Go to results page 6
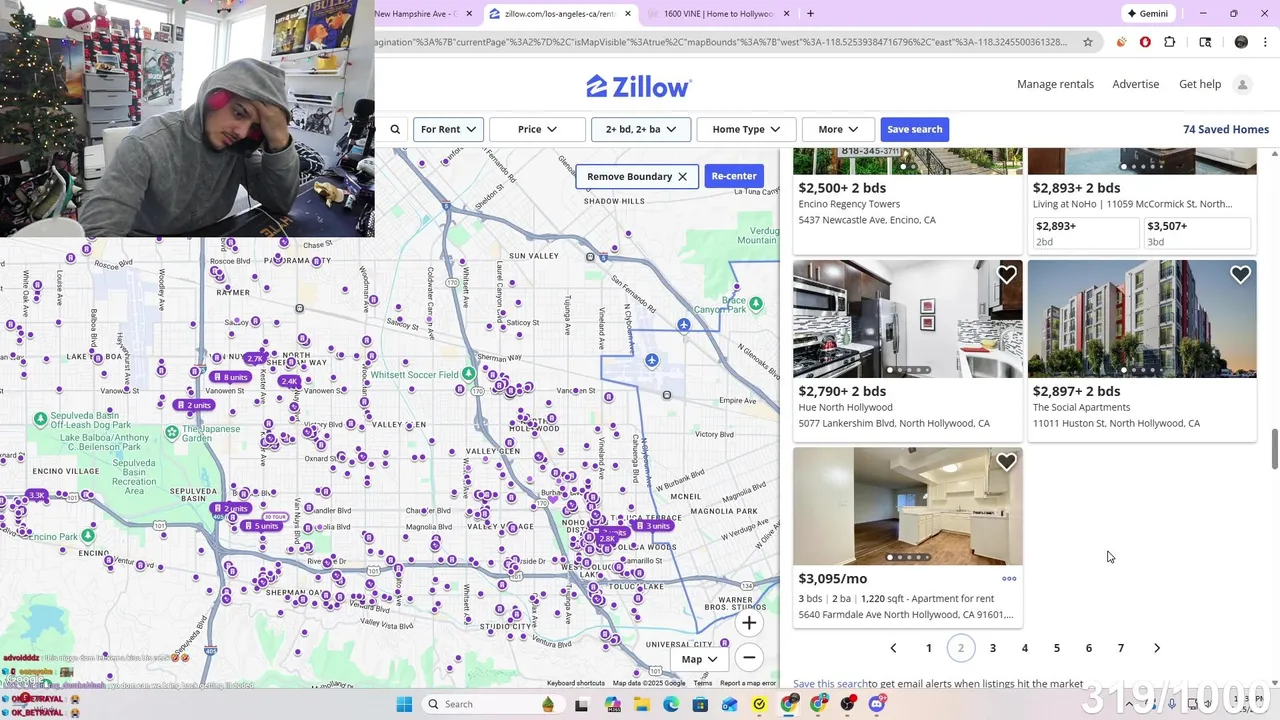Screen dimensions: 1280x720 (1089, 648)
